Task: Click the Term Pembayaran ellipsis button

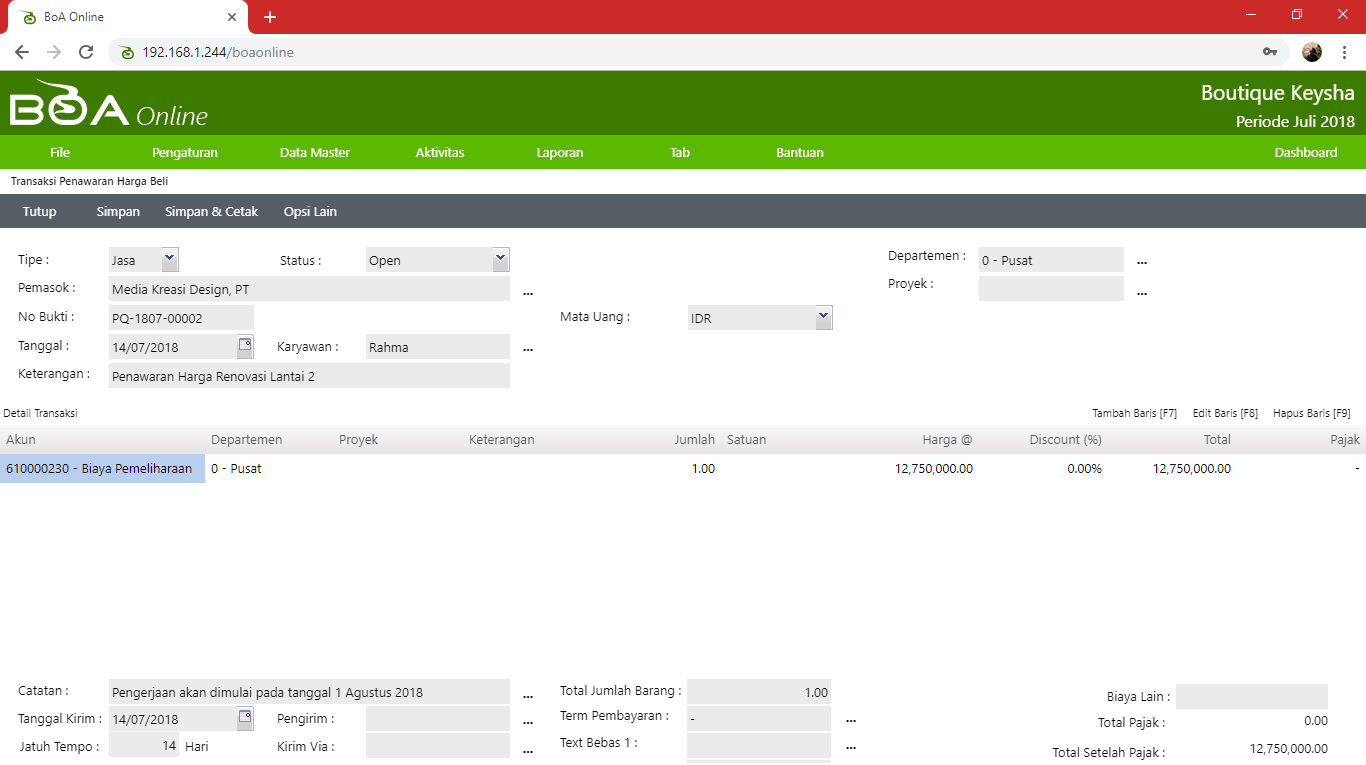Action: [x=851, y=718]
